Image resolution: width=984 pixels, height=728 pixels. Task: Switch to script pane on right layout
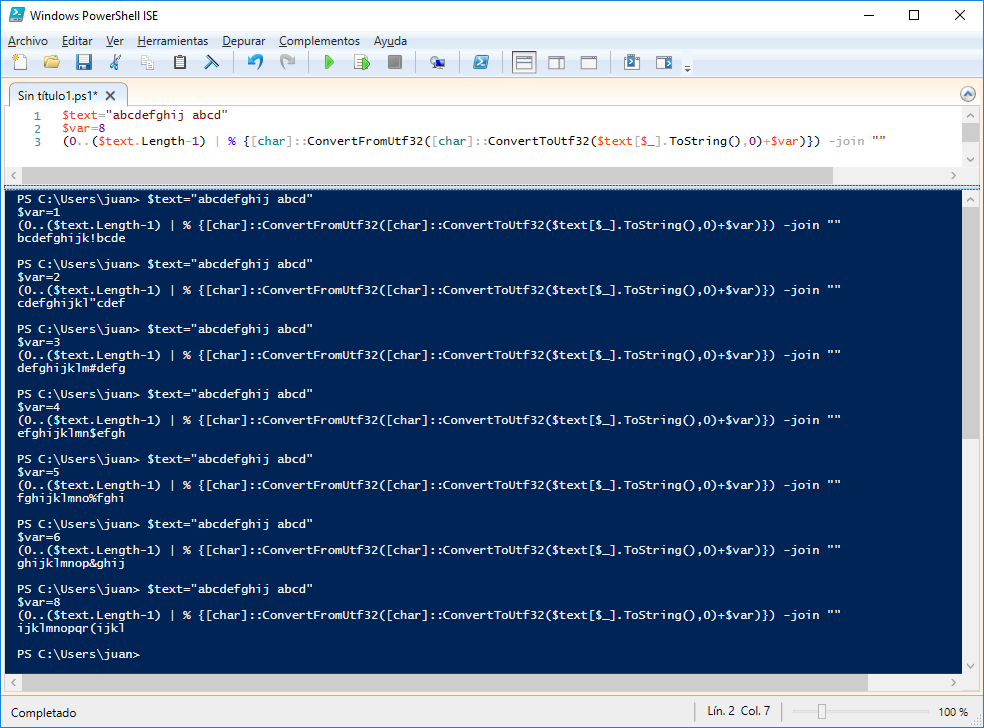pyautogui.click(x=556, y=63)
